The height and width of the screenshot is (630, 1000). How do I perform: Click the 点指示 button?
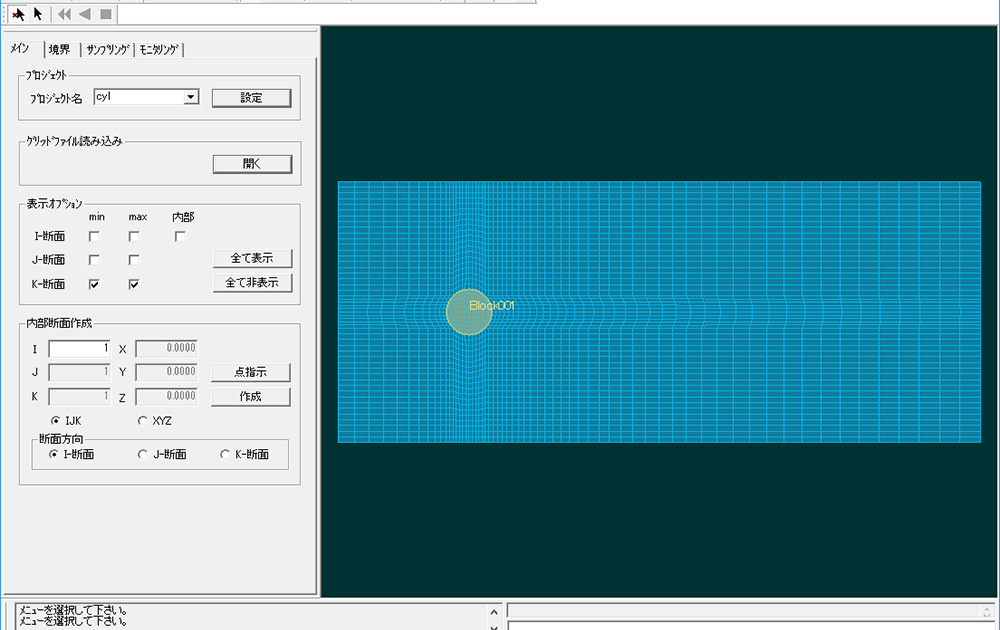pos(251,372)
